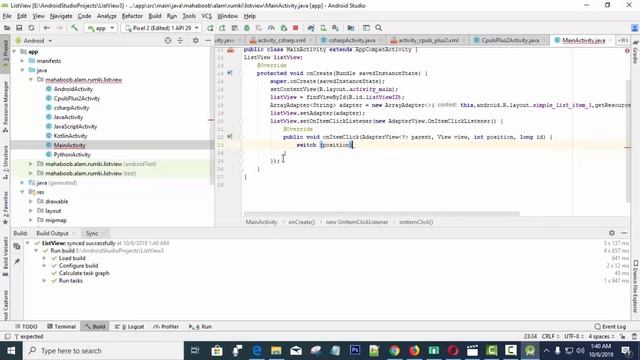
Task: Click the Windows Start button
Action: coord(11,351)
